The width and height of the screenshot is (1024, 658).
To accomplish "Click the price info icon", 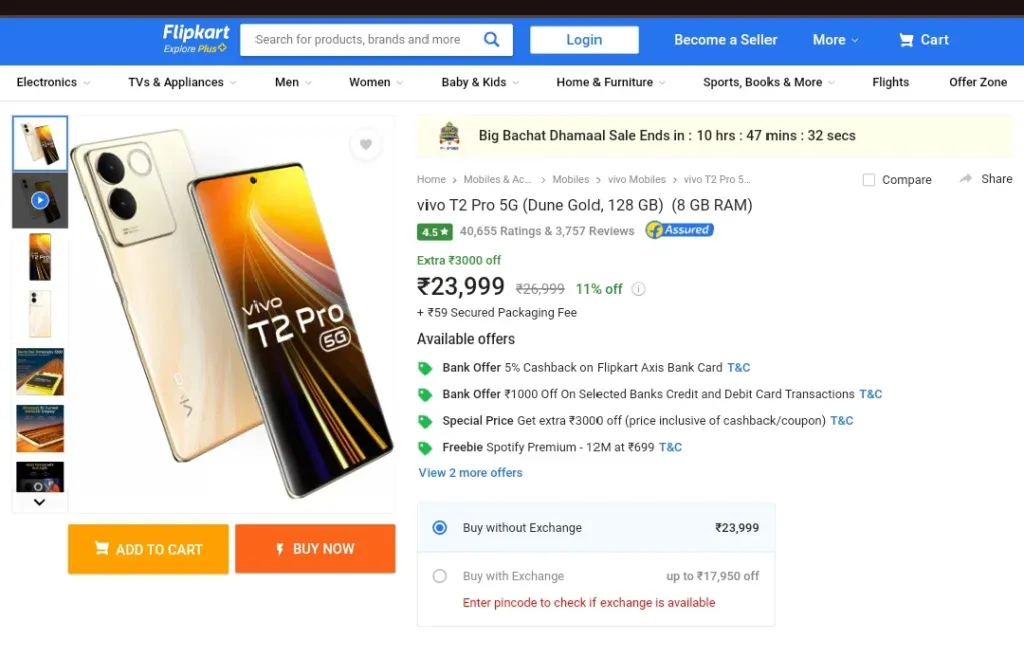I will pos(639,289).
